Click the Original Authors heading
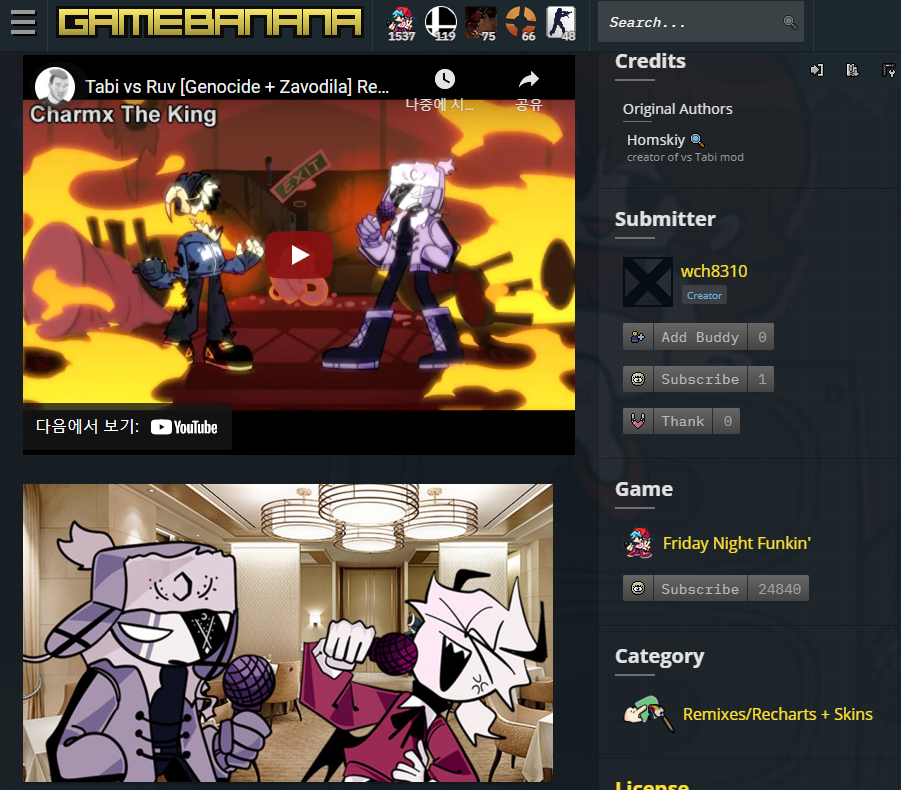Screen dimensions: 901x790 point(677,109)
